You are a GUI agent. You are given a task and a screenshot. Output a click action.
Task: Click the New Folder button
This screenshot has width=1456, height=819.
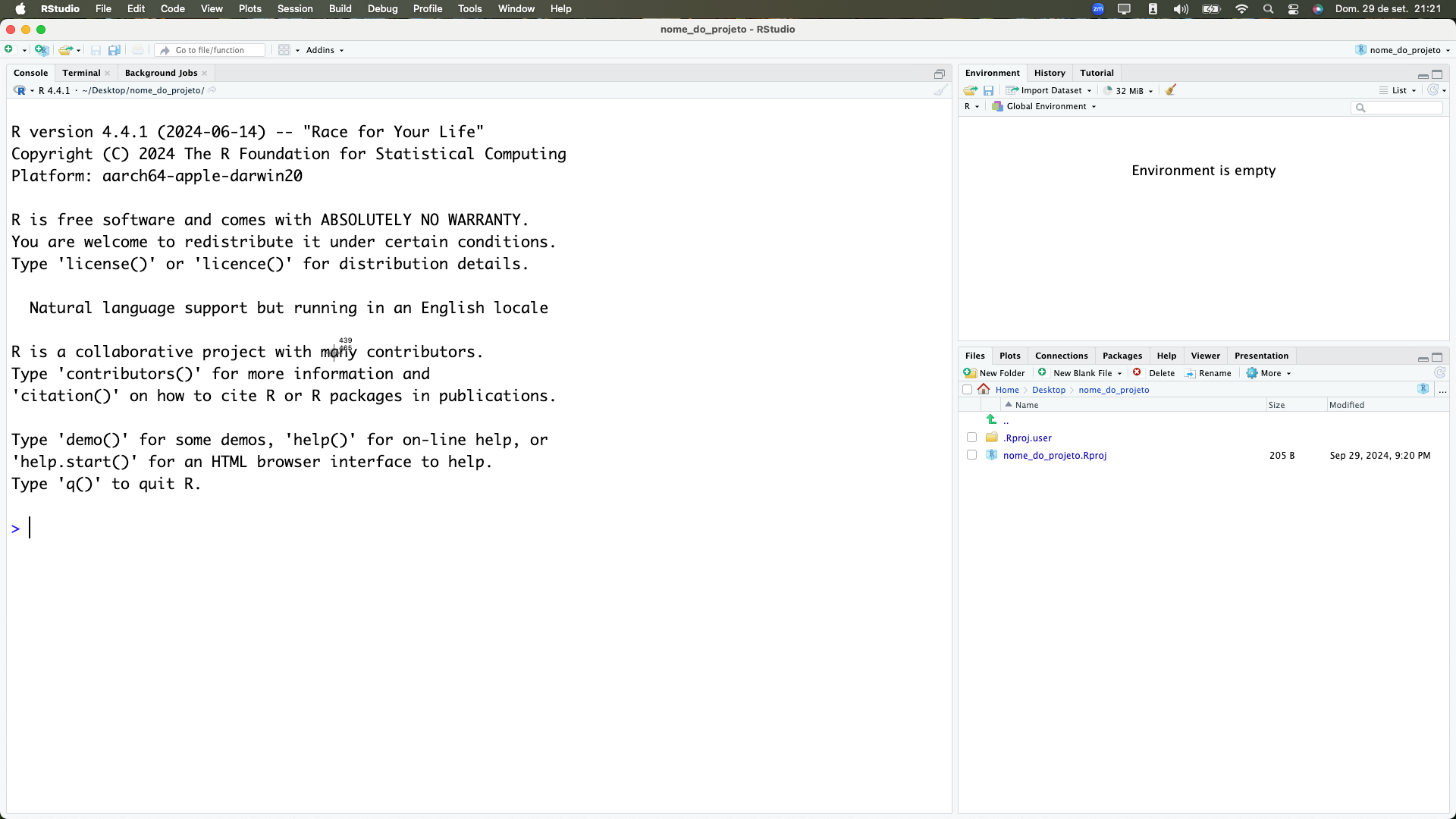tap(994, 373)
